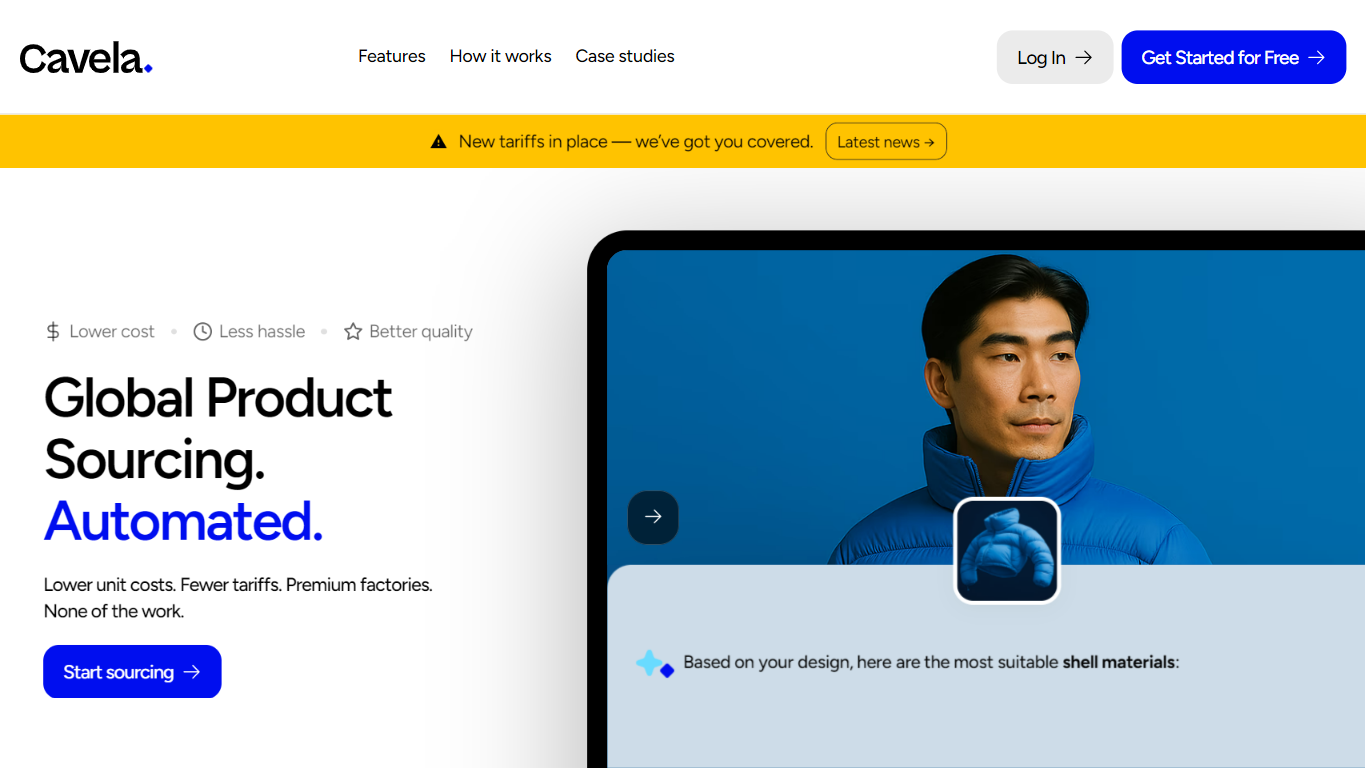Click the dollar sign Lower cost icon
This screenshot has height=768, width=1366.
point(53,331)
